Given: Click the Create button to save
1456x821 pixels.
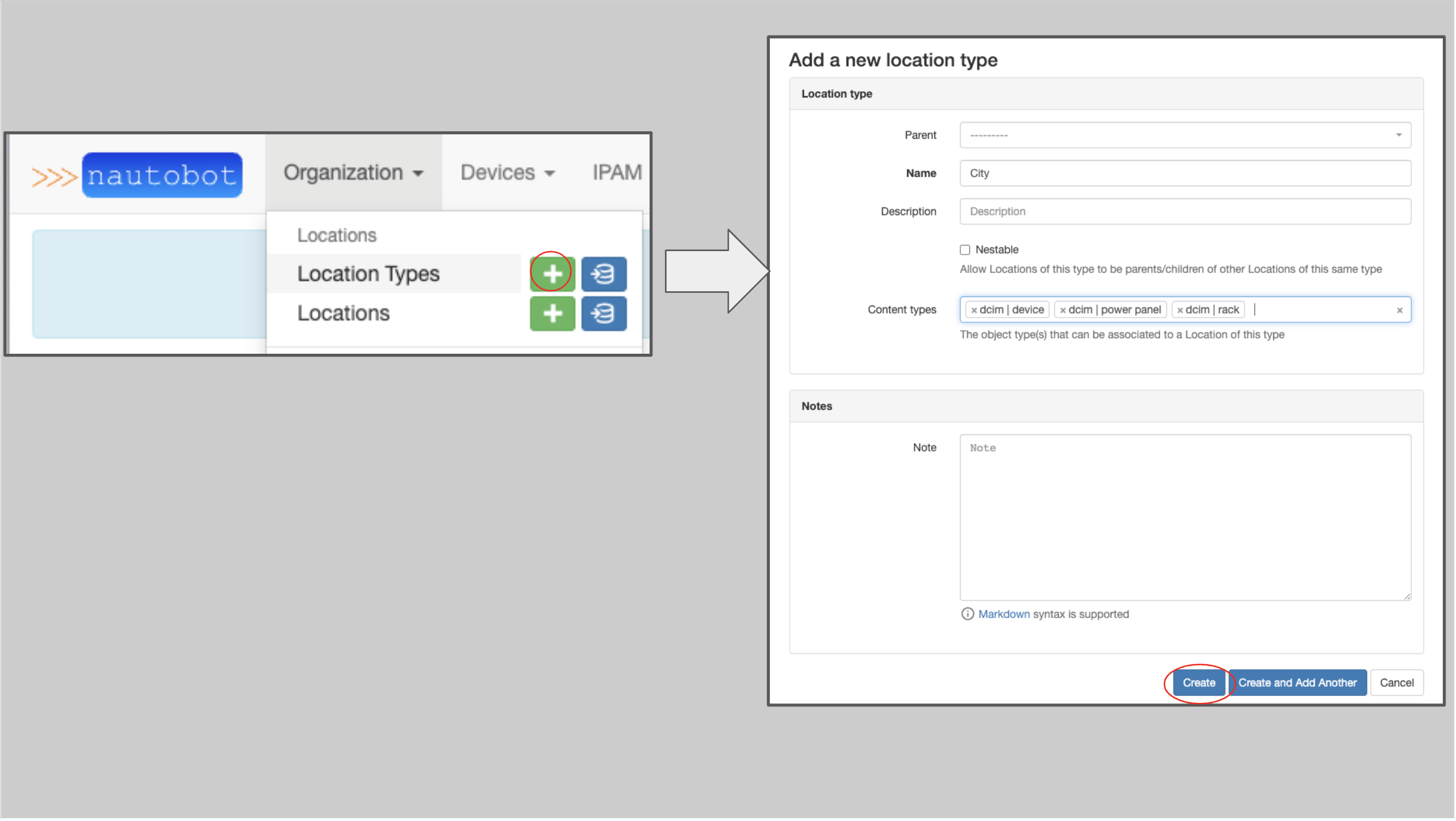Looking at the screenshot, I should [1198, 682].
